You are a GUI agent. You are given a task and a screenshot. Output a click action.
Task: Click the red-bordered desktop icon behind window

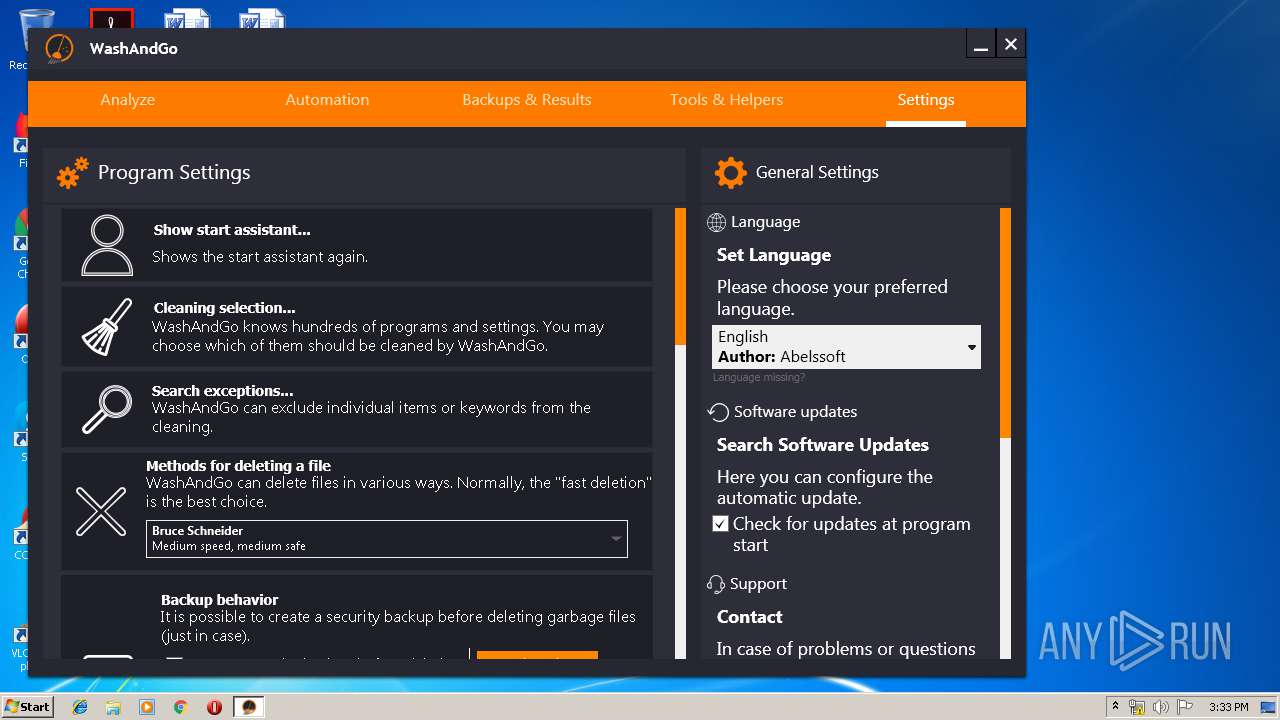point(112,18)
